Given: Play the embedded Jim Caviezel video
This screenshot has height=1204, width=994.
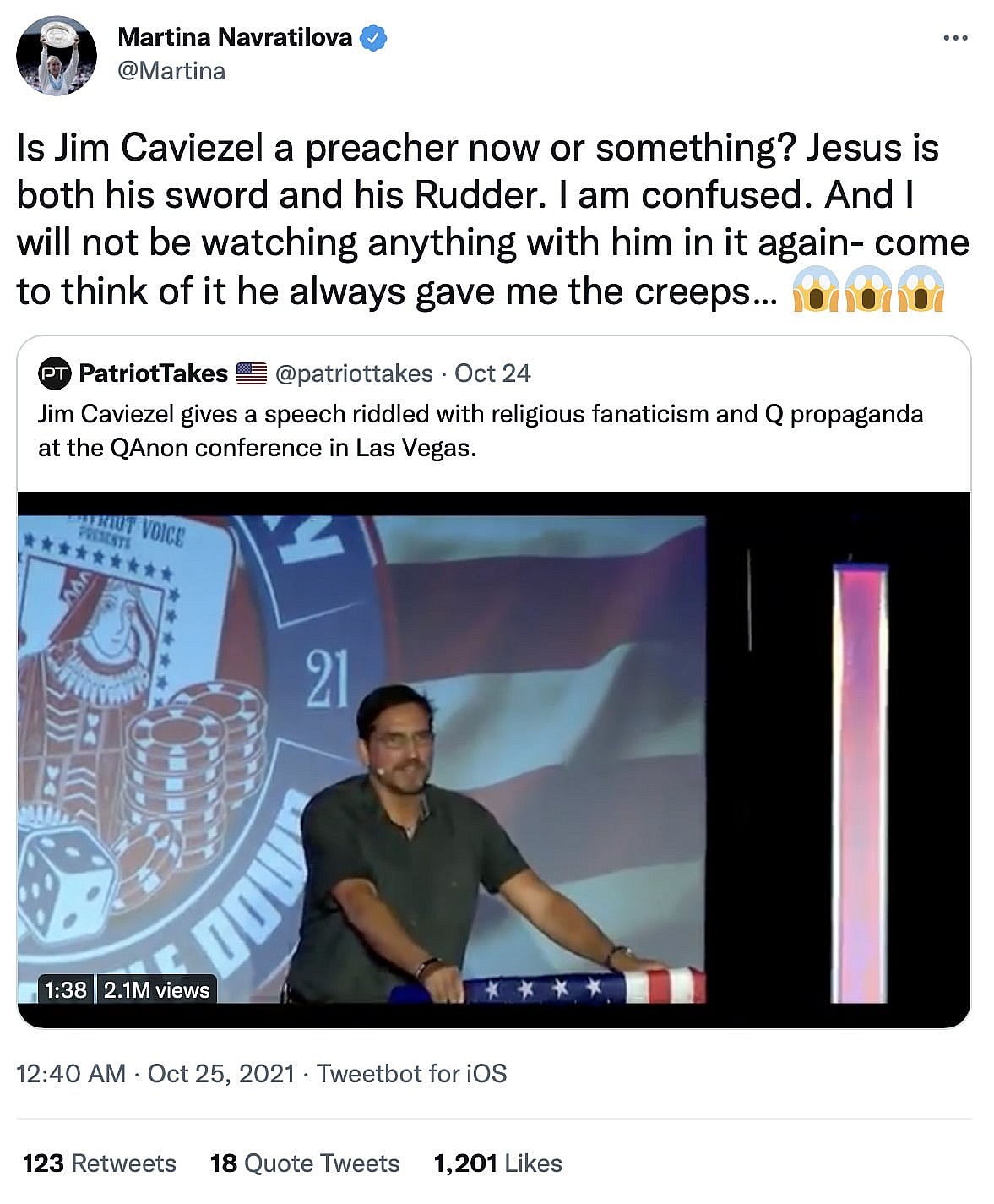Looking at the screenshot, I should [x=494, y=760].
